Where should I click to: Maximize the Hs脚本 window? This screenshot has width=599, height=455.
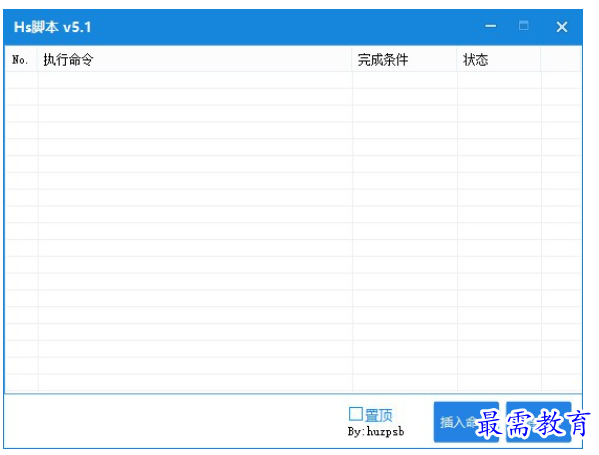coord(524,26)
